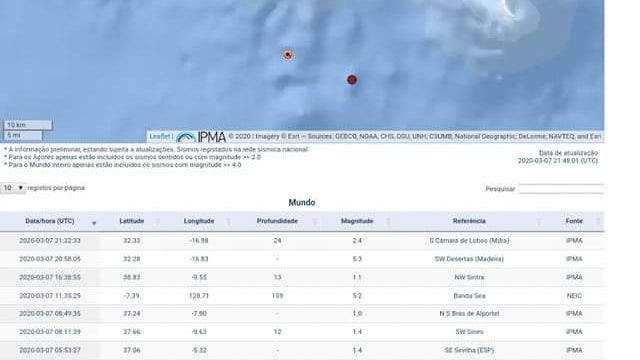The image size is (640, 360).
Task: Click the sort arrow beside Latitude
Action: click(x=158, y=221)
